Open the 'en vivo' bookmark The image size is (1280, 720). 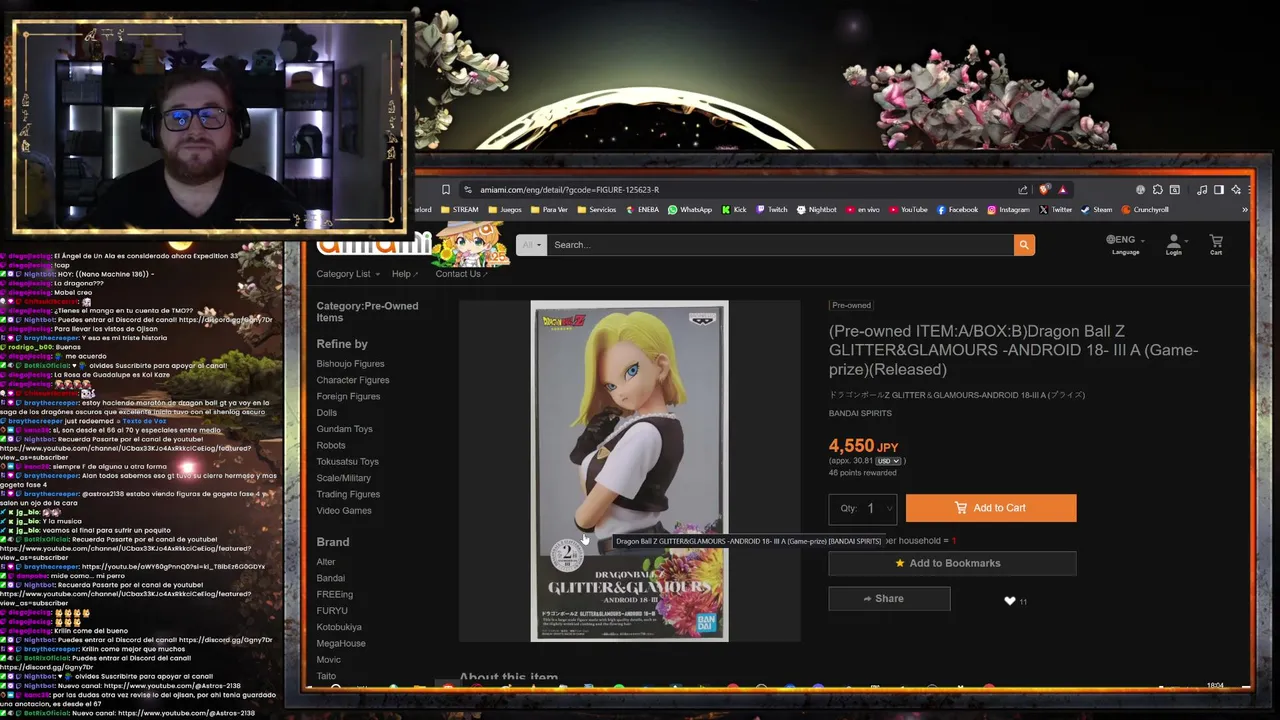coord(863,210)
